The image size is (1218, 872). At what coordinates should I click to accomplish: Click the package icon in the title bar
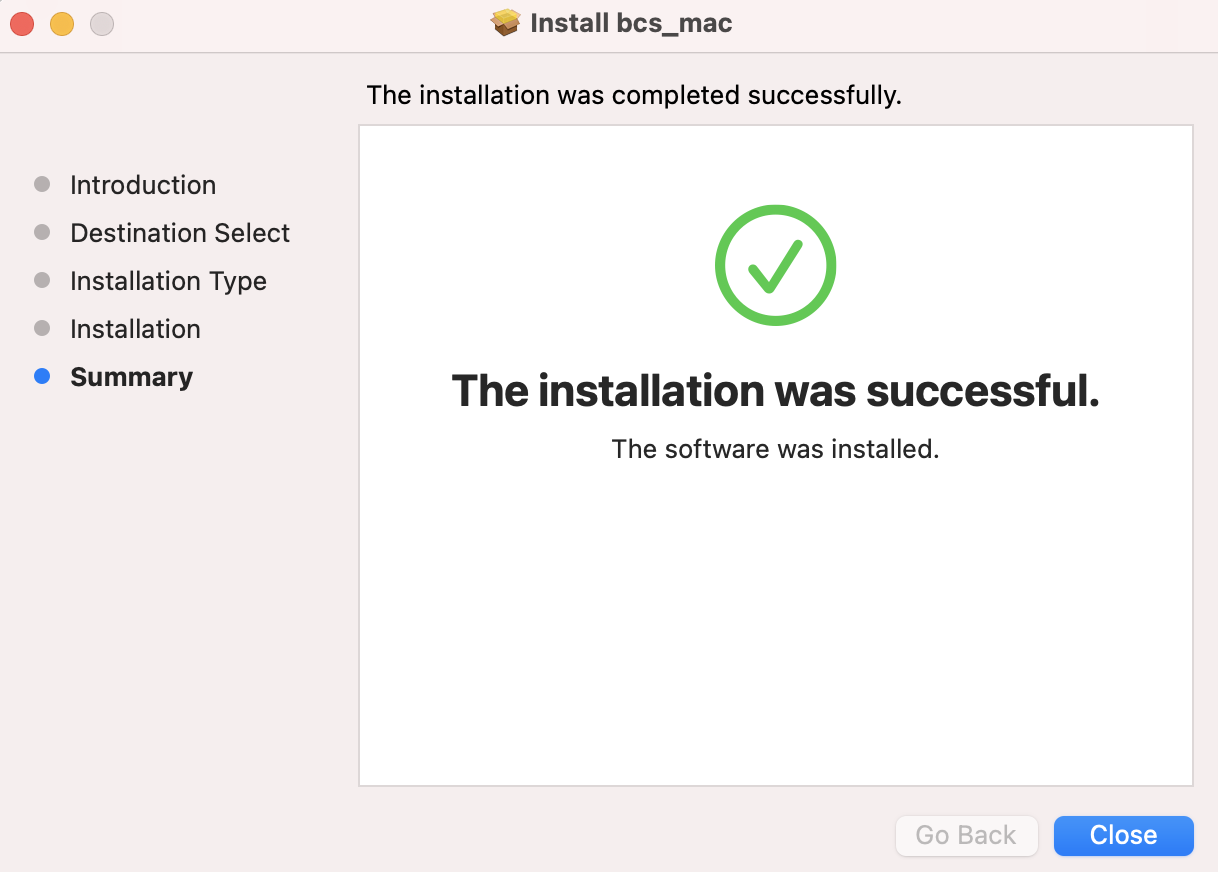[504, 22]
